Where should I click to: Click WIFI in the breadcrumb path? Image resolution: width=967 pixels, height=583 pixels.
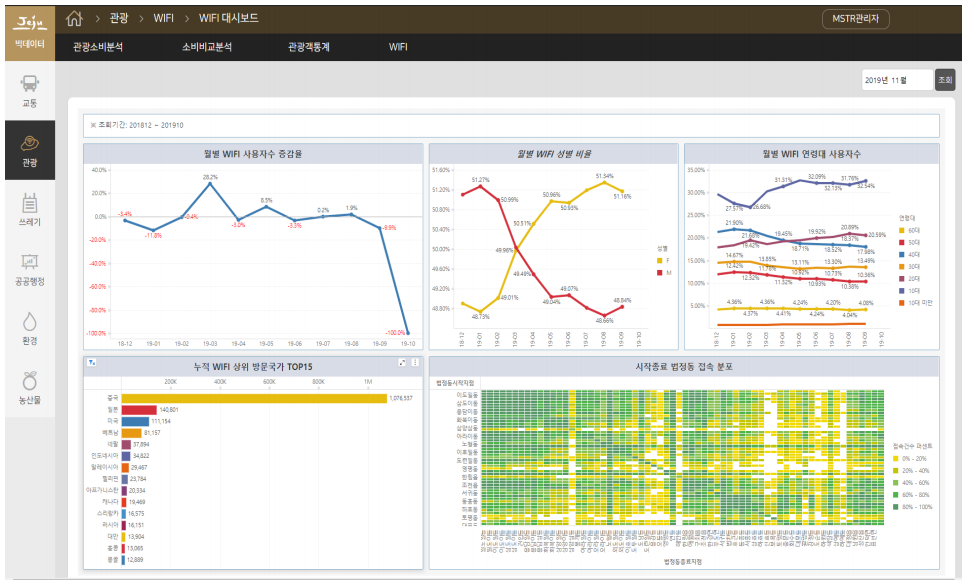[x=163, y=19]
